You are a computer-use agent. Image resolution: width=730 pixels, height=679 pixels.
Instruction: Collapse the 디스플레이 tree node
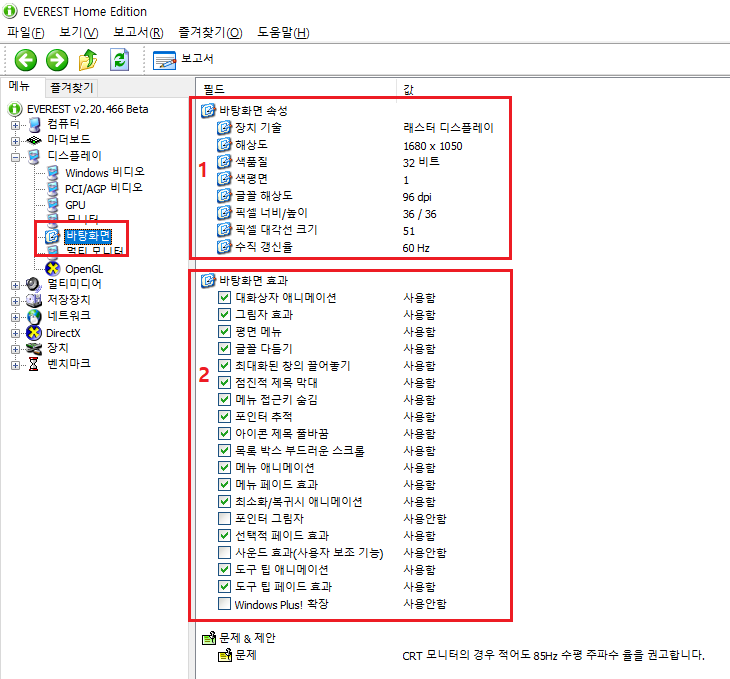click(15, 157)
